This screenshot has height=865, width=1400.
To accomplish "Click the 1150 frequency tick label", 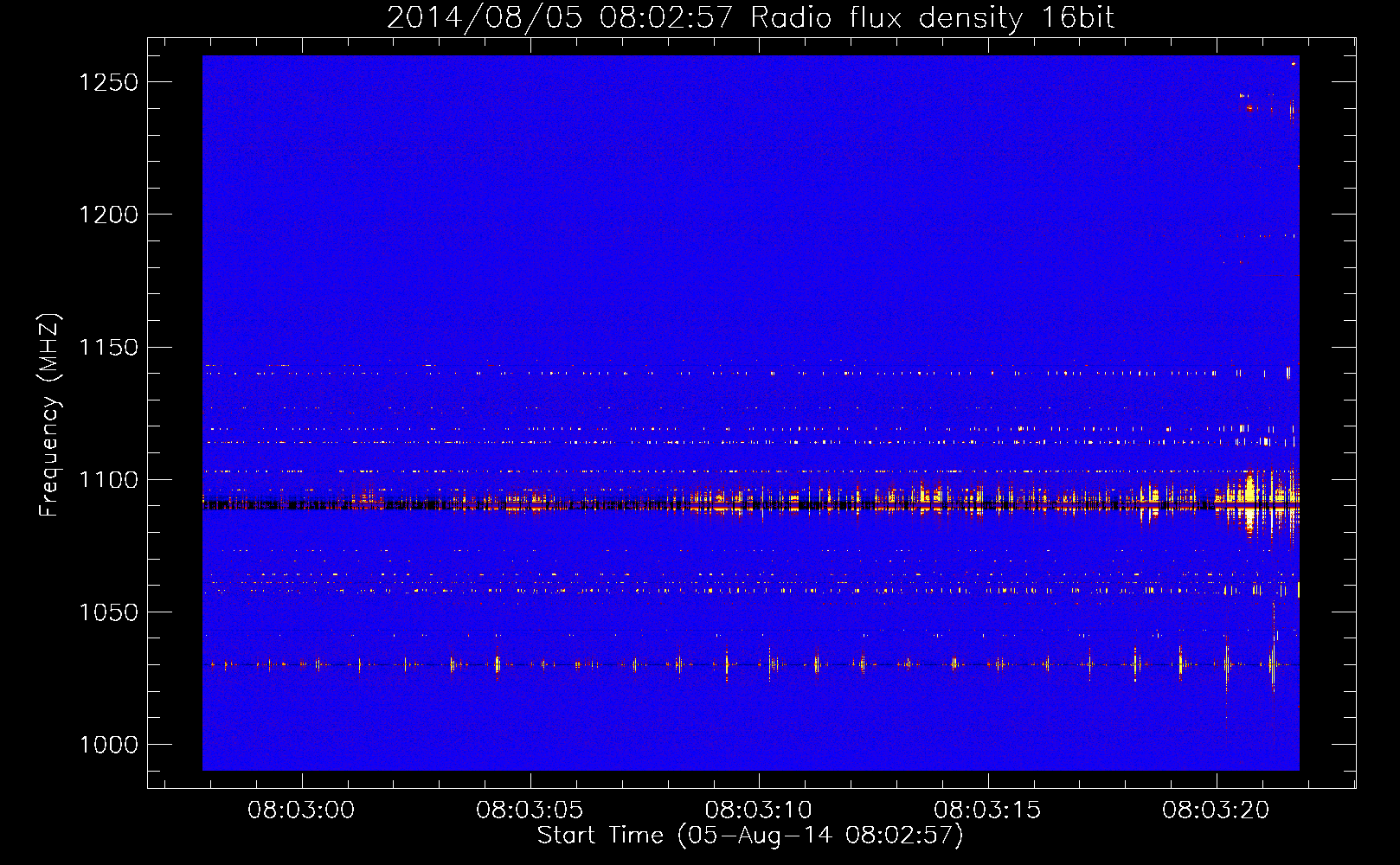I will point(108,348).
